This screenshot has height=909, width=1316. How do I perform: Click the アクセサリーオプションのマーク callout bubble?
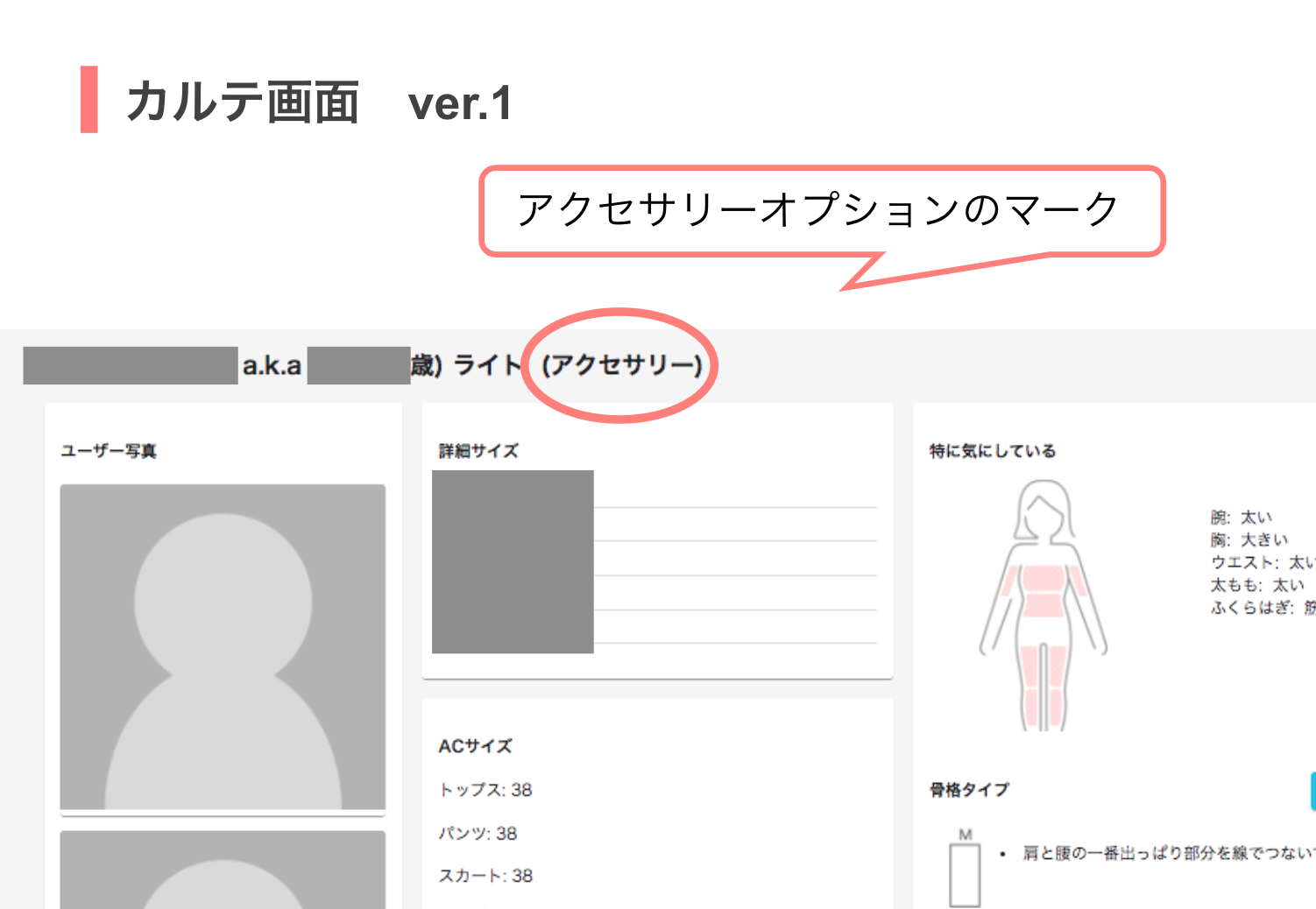821,210
